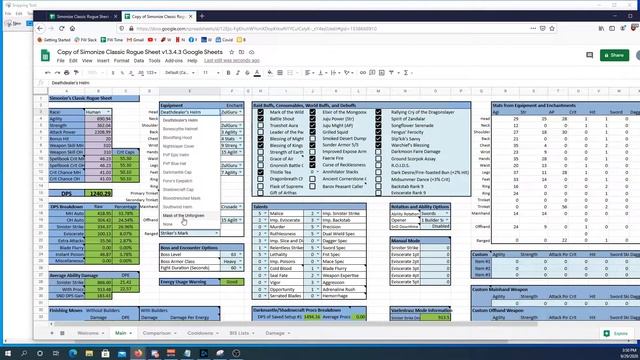This screenshot has height=360, width=640.
Task: Open the functions sigma icon
Action: 406,73
